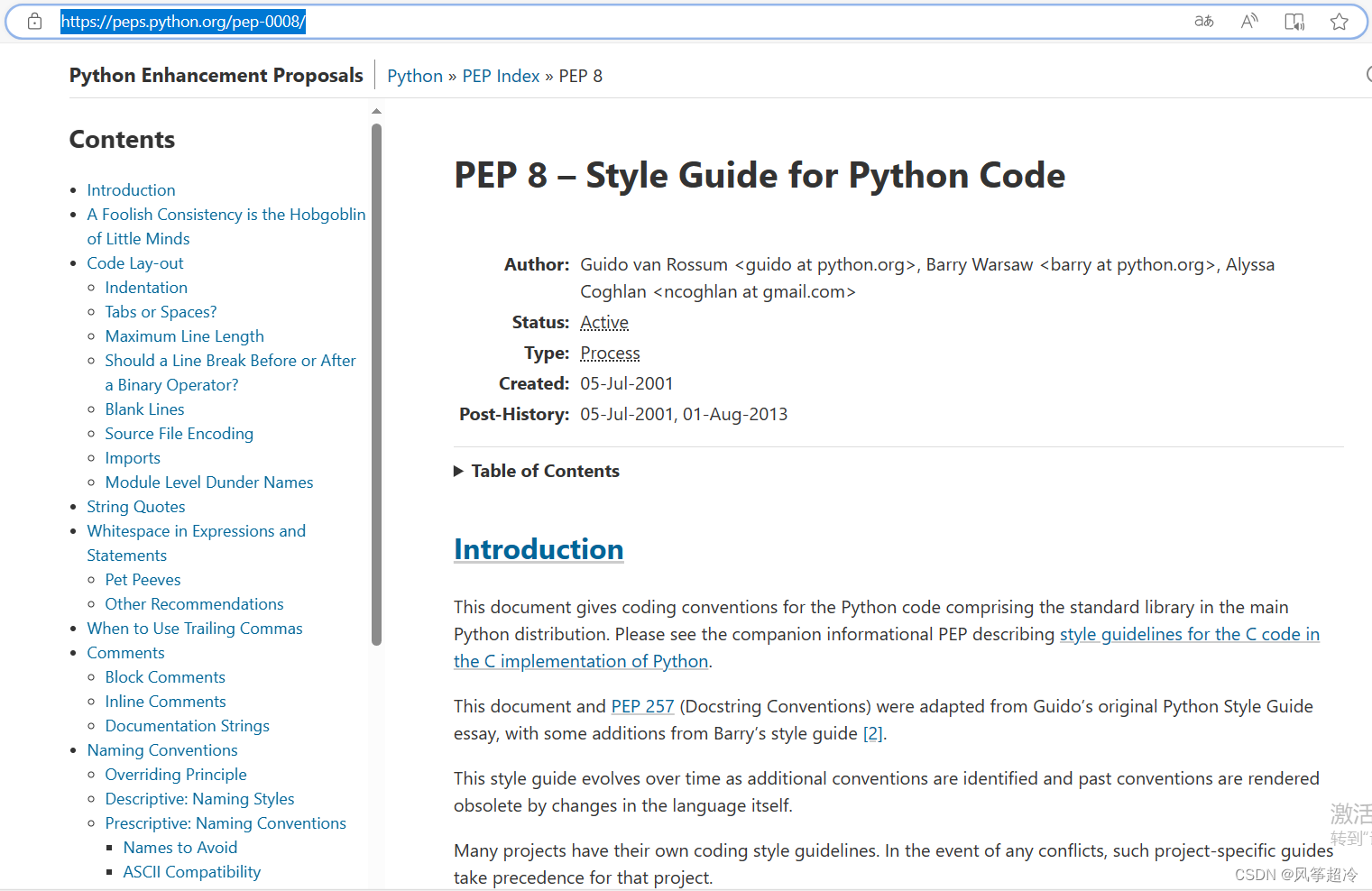Go to Tabs or Spaces? section

(x=161, y=312)
